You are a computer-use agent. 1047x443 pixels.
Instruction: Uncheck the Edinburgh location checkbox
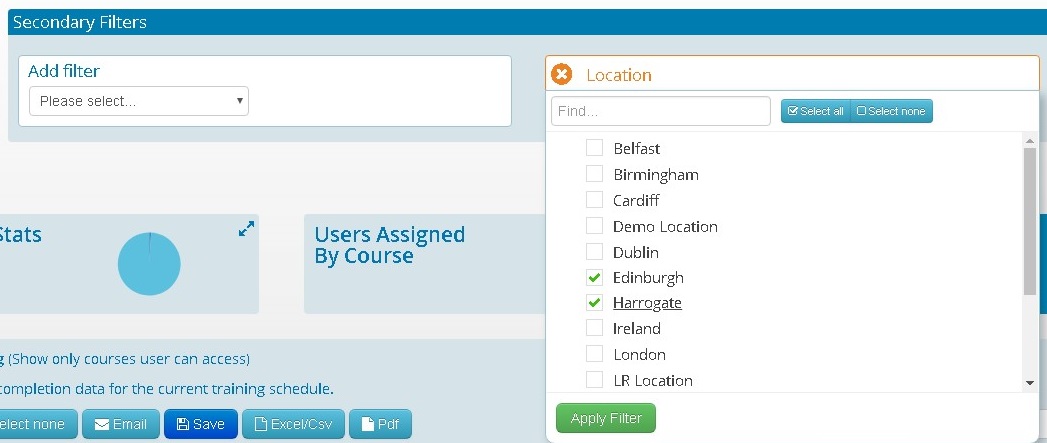click(594, 277)
